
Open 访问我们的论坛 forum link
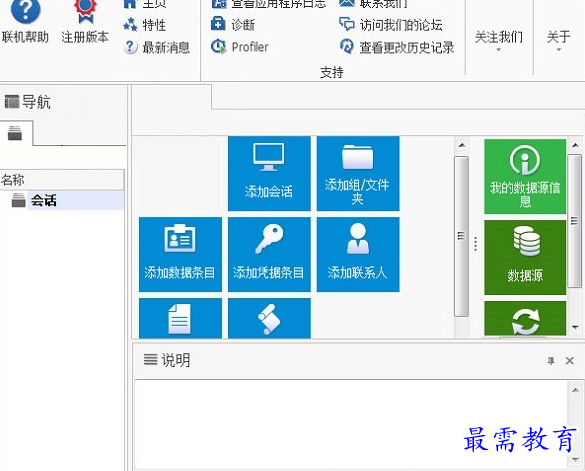coord(391,25)
